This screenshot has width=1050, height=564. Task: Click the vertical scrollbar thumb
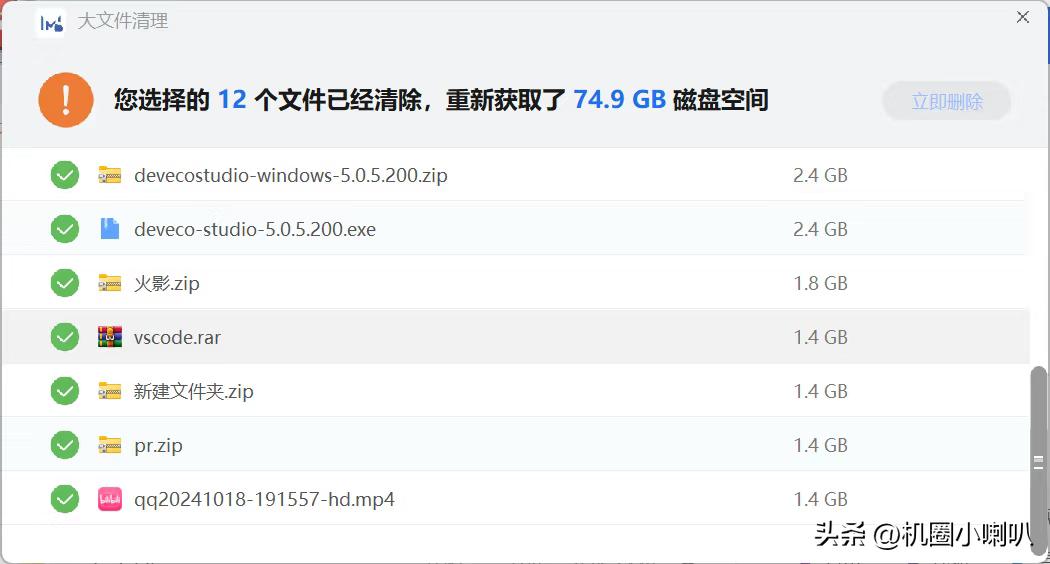[1038, 461]
